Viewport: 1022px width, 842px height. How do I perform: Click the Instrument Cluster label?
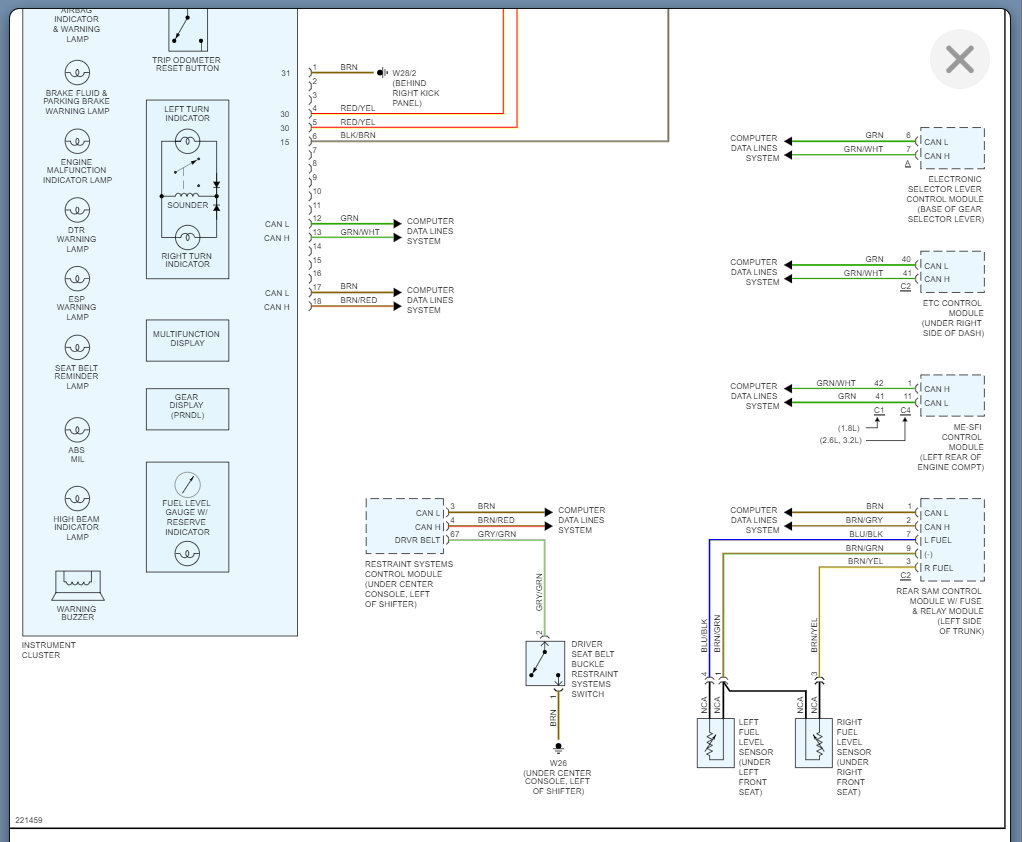point(48,650)
